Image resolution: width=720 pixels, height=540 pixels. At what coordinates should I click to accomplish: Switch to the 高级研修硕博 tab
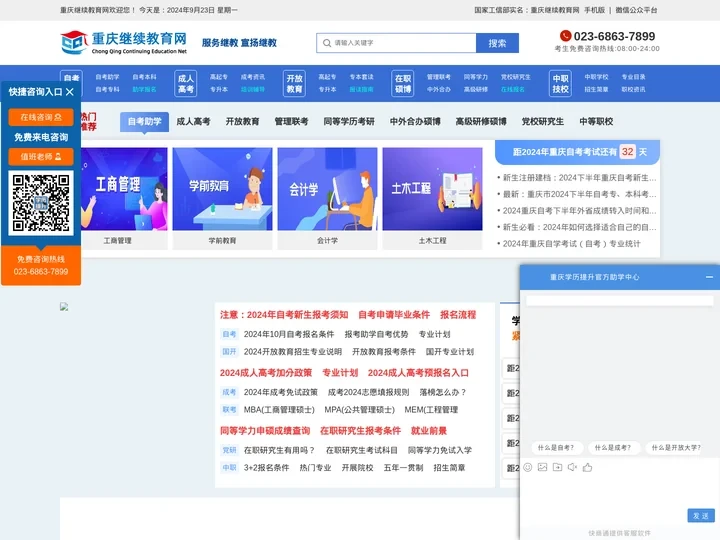tap(481, 122)
